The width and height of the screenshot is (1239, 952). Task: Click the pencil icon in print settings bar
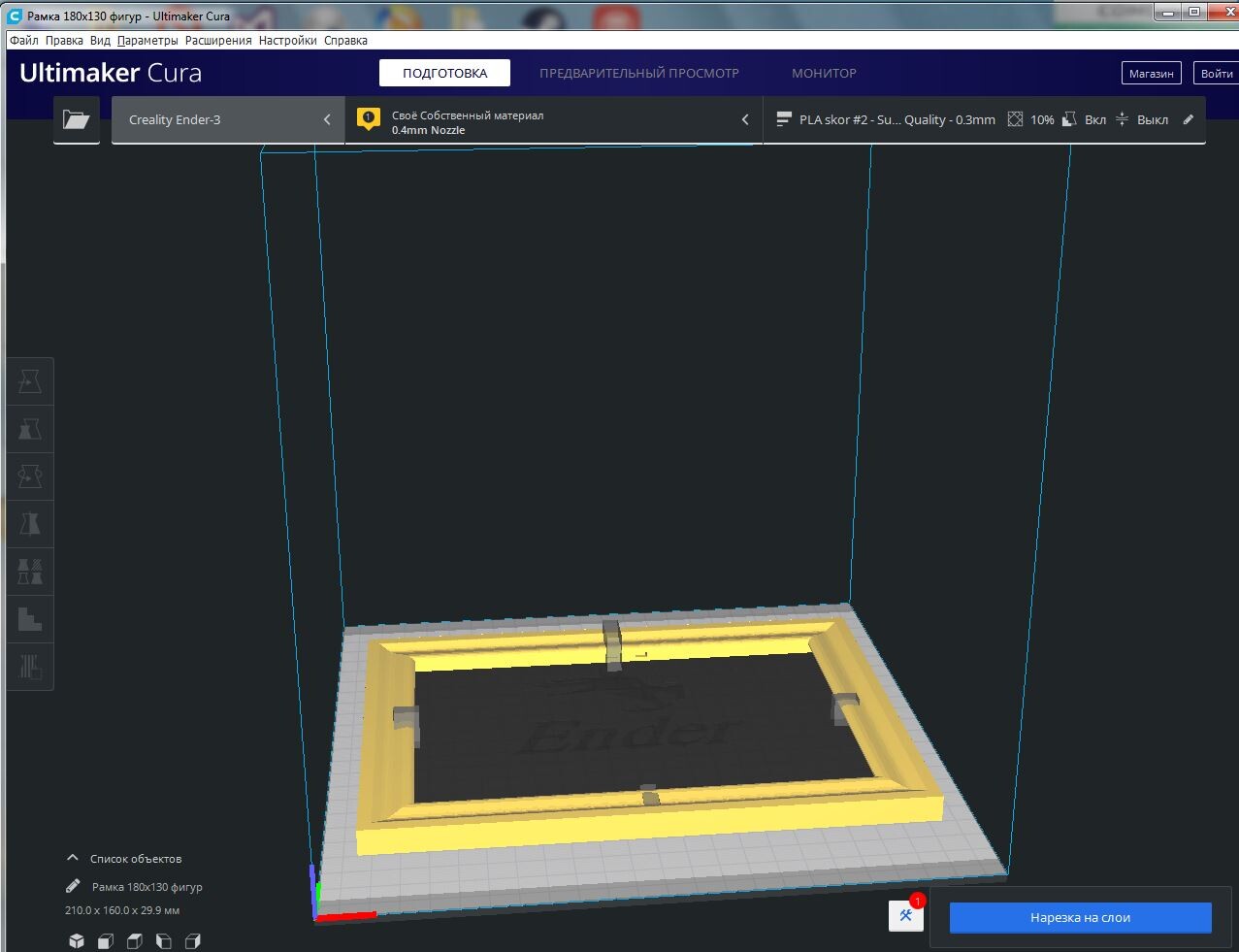click(1189, 119)
